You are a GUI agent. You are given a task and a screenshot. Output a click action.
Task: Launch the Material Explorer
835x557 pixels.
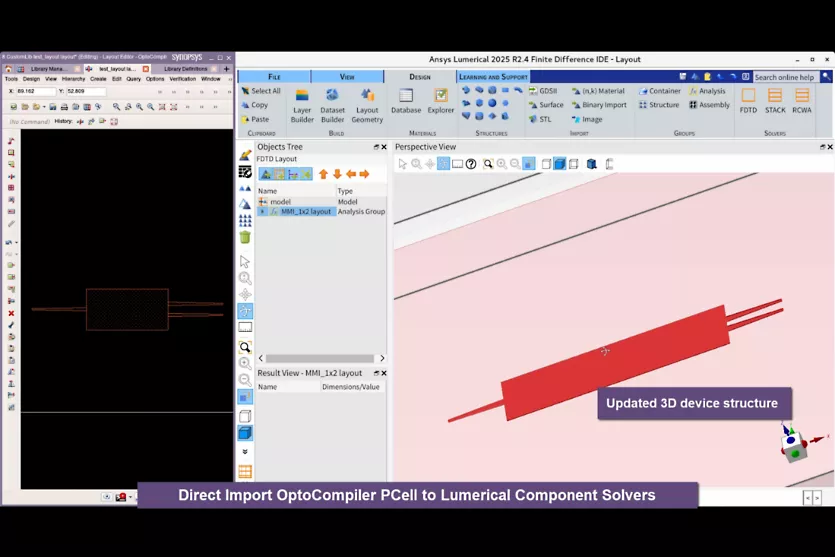[x=440, y=100]
